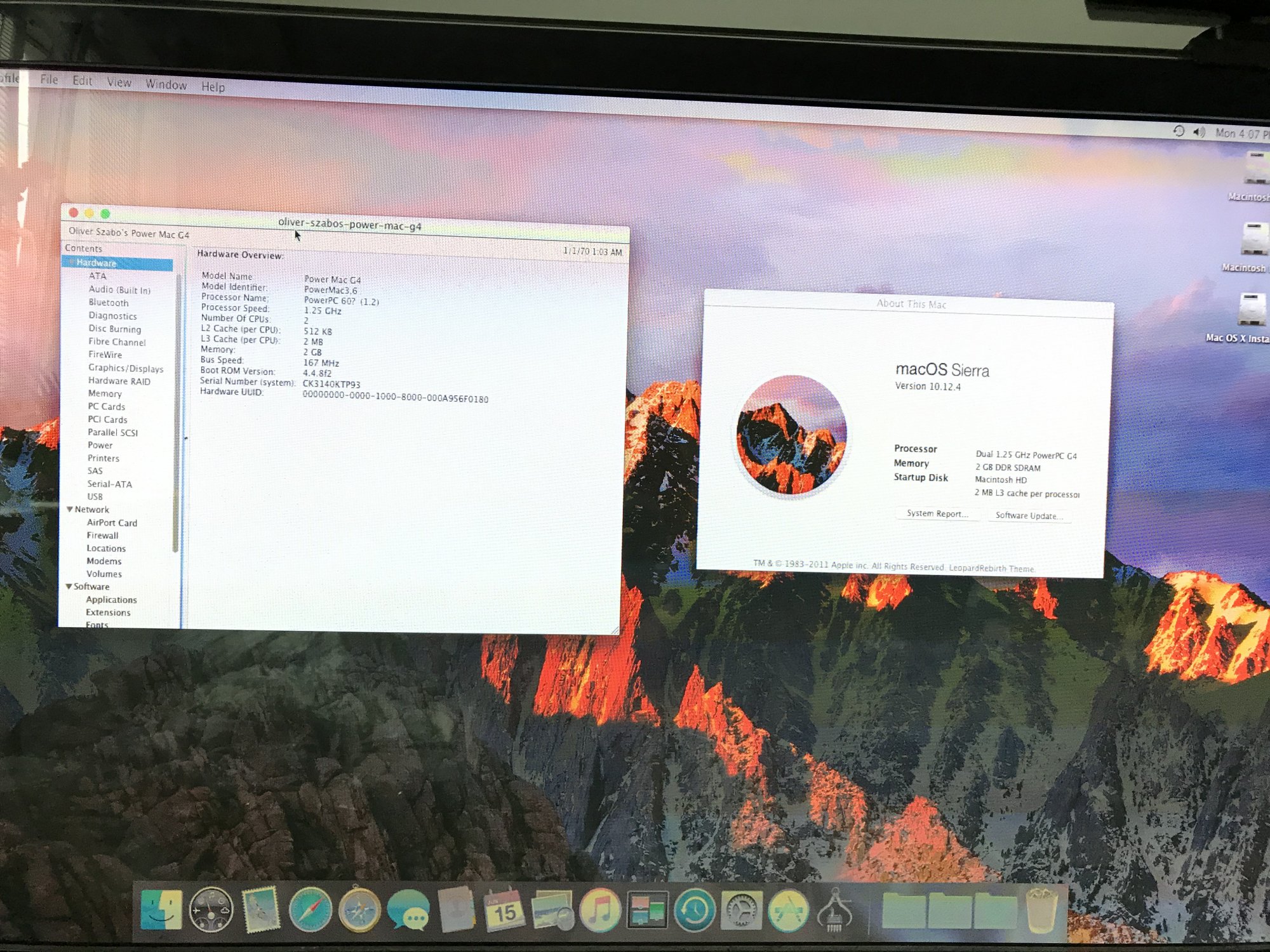
Task: Collapse the Network section triangle
Action: click(70, 509)
